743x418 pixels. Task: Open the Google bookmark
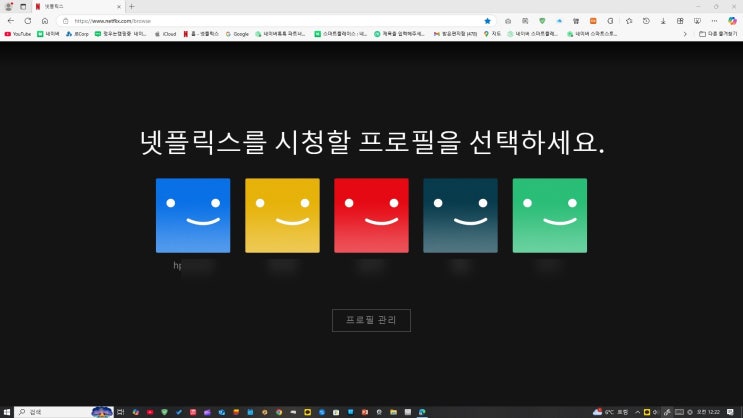[237, 34]
